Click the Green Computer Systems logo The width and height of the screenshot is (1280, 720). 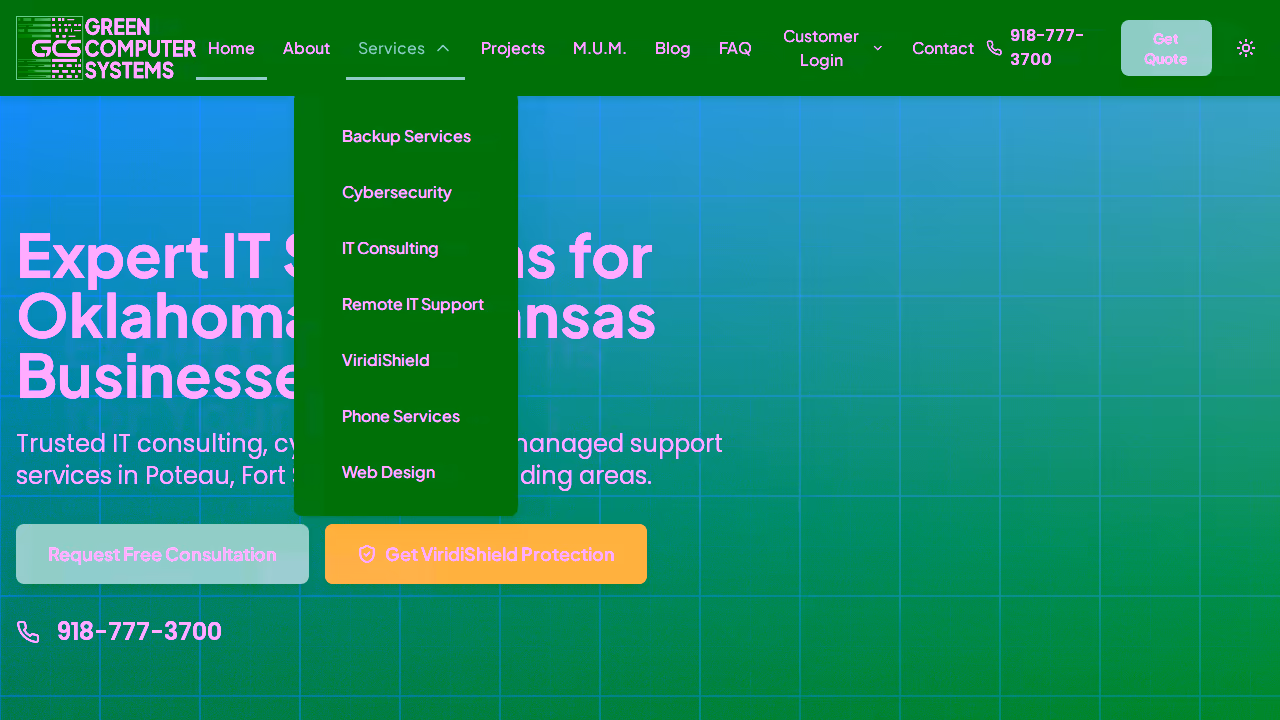coord(106,48)
